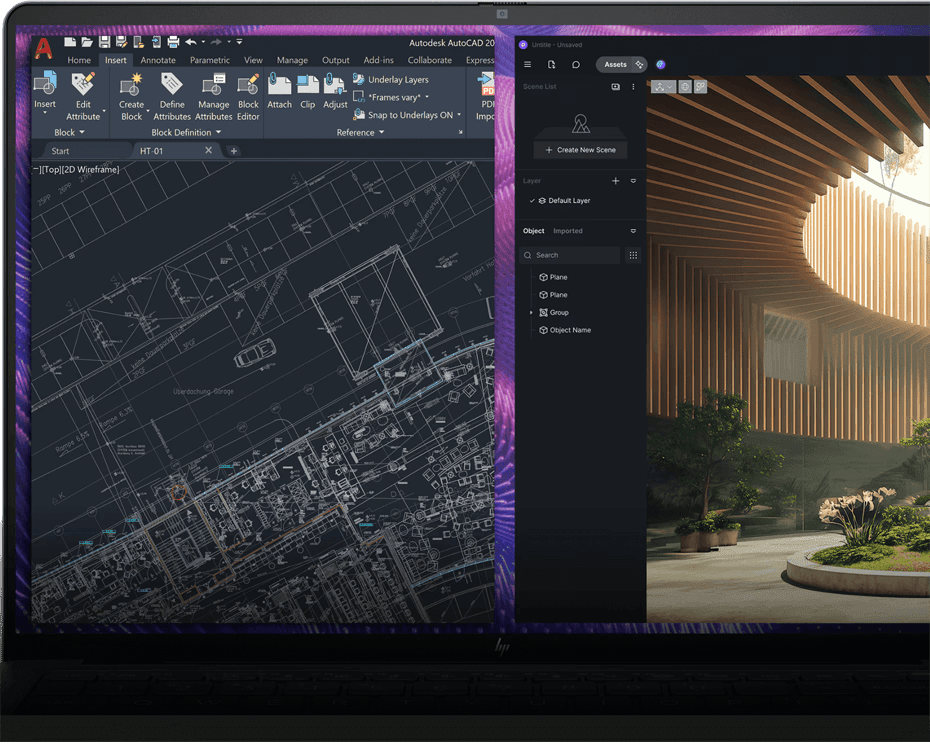The height and width of the screenshot is (744, 930).
Task: Click the Insert block icon in the ribbon
Action: [45, 84]
